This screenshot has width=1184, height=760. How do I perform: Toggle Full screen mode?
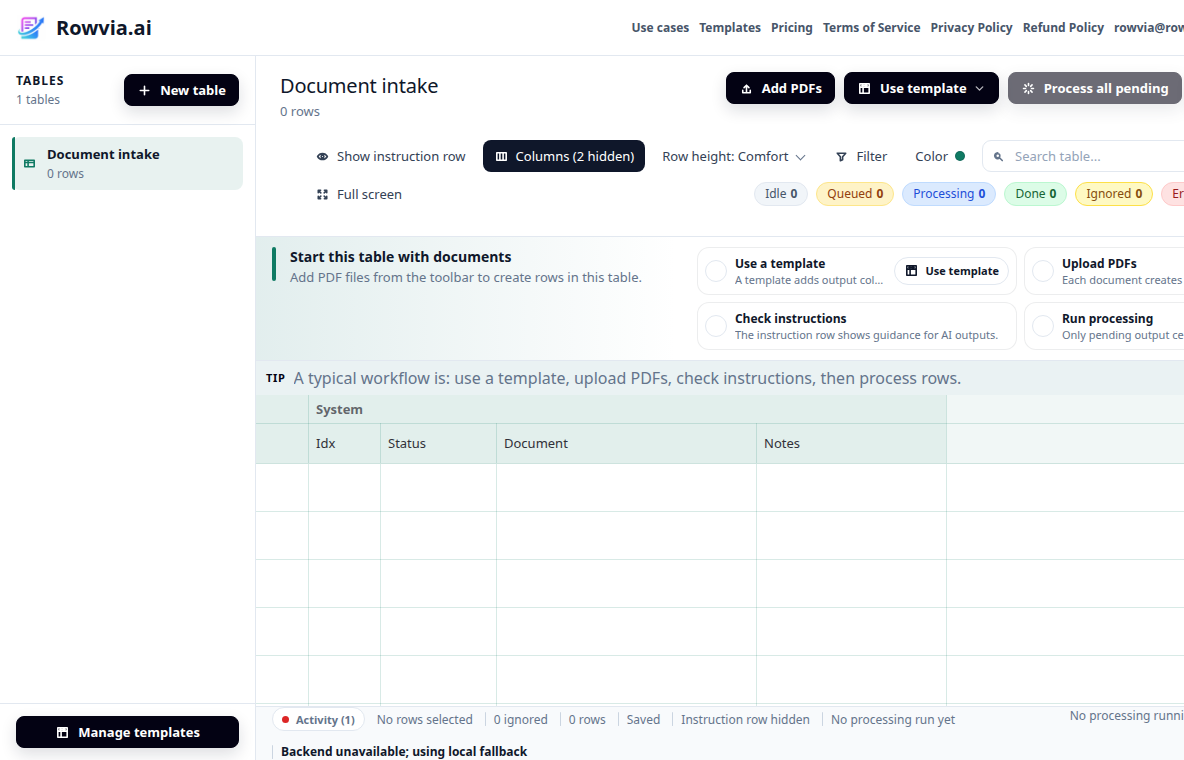click(x=359, y=195)
